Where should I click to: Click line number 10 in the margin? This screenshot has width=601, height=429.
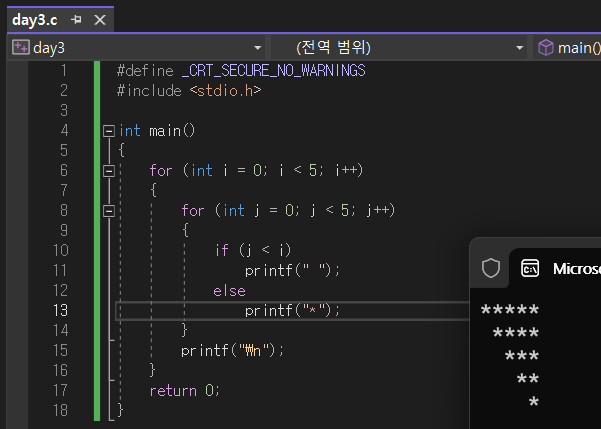pyautogui.click(x=61, y=251)
